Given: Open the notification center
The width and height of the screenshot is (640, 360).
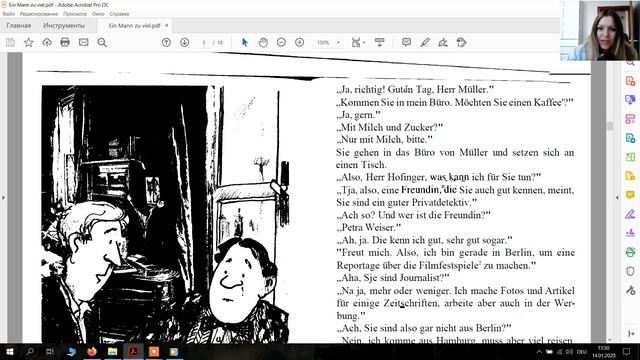Looking at the screenshot, I should point(627,351).
